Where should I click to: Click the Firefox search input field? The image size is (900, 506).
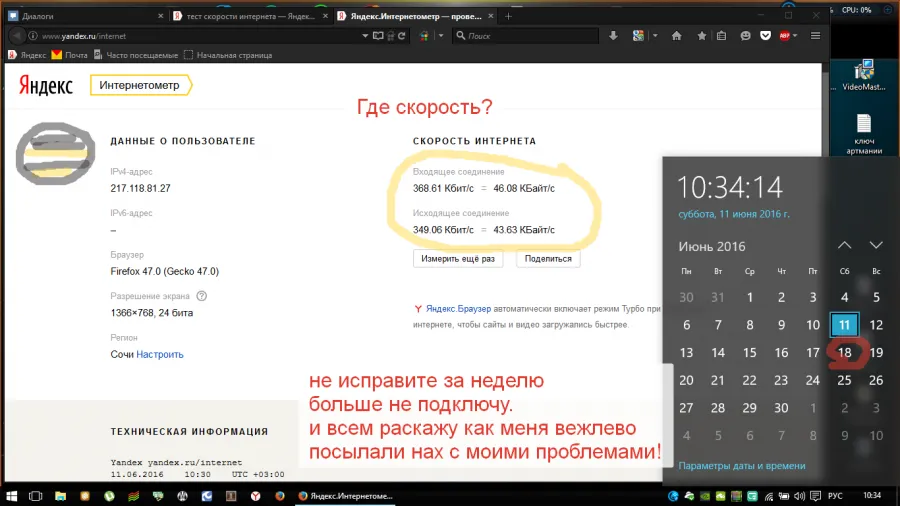(x=525, y=36)
